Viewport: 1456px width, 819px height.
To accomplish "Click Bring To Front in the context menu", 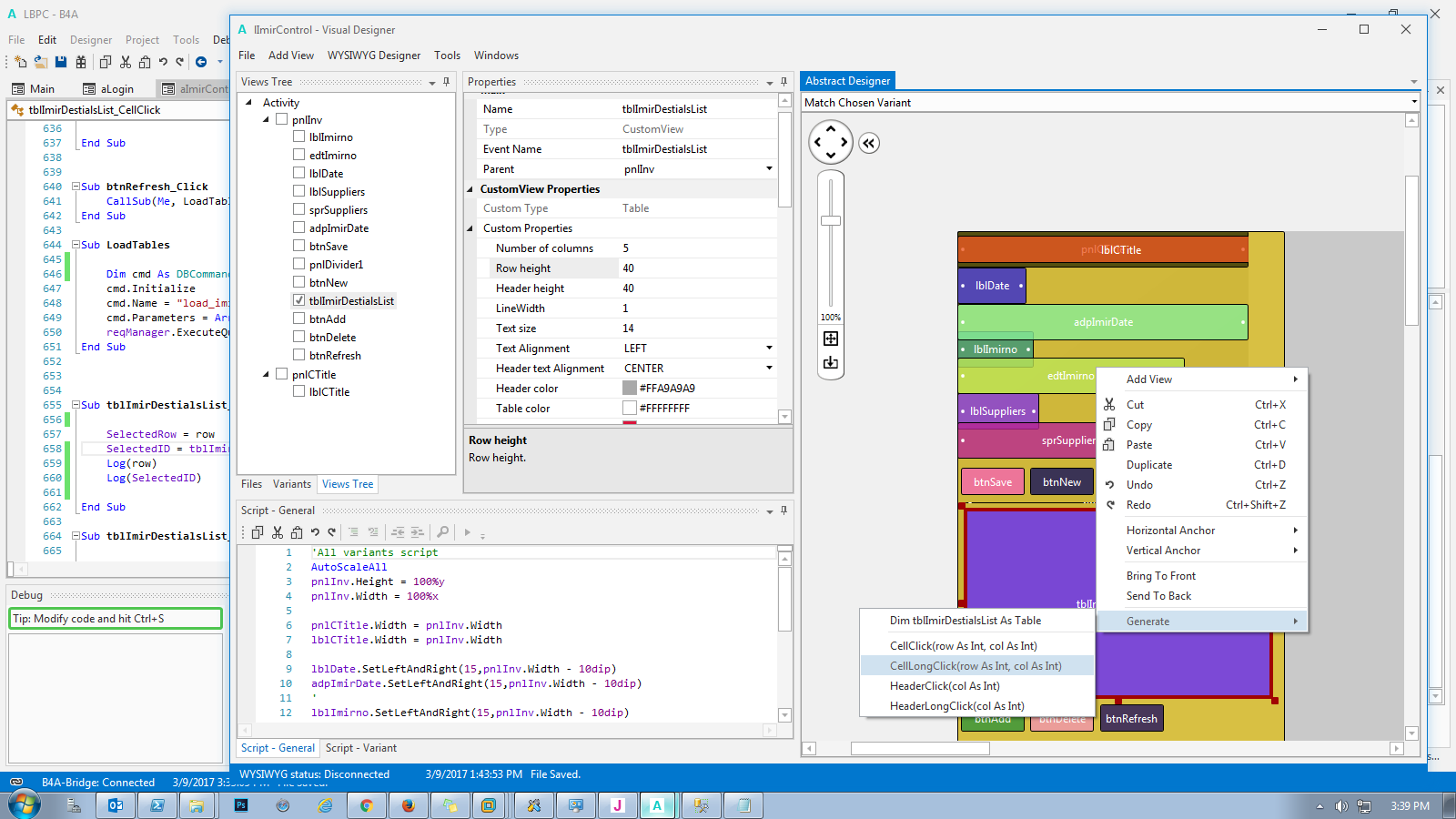I will coord(1160,576).
